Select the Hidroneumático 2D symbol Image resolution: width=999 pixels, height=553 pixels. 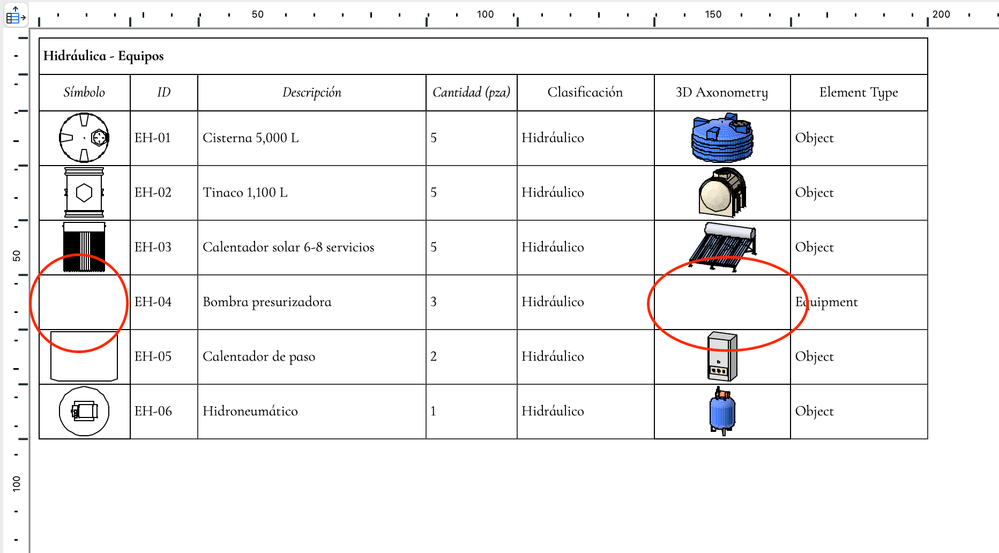(84, 411)
